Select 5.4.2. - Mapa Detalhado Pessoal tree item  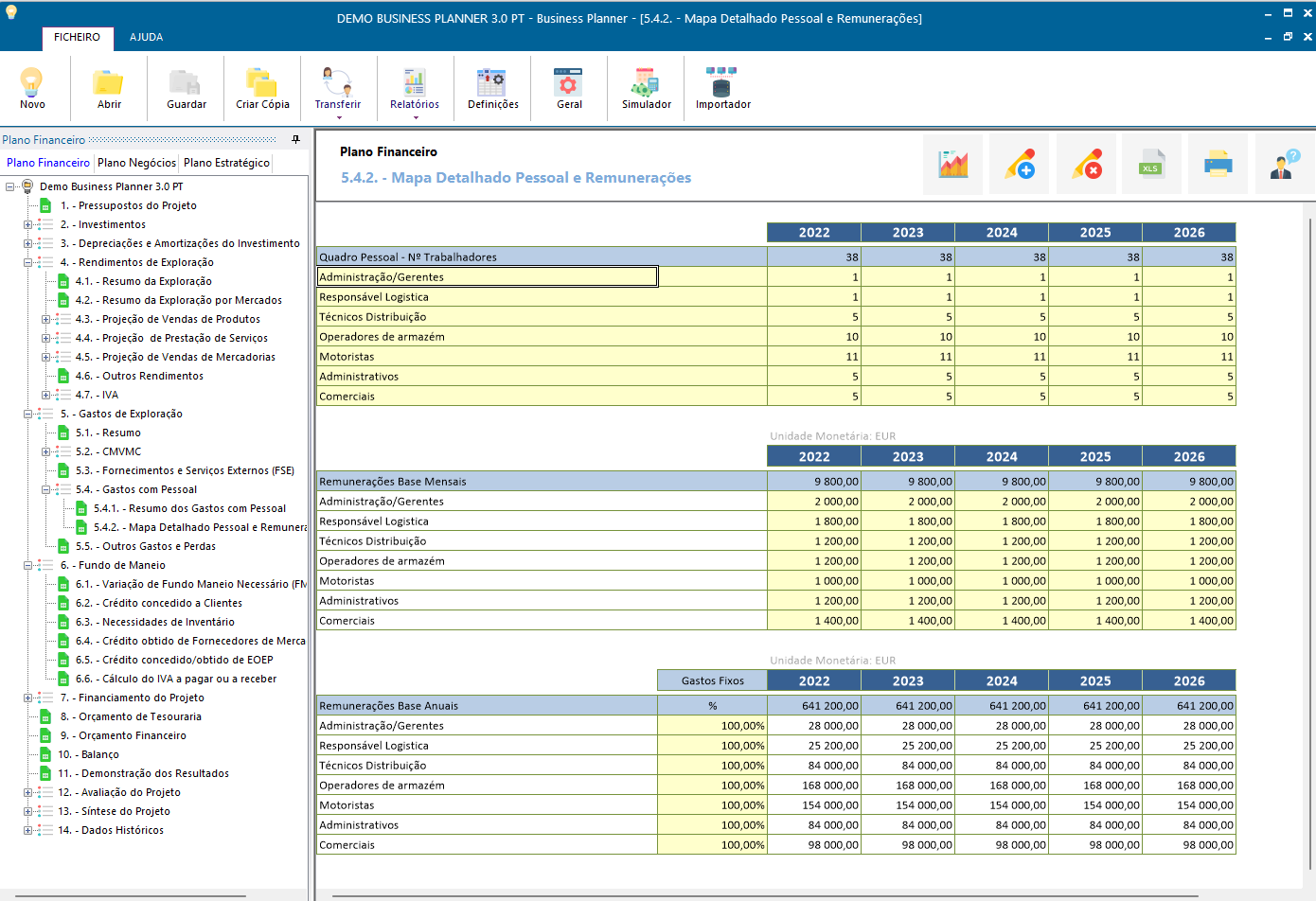tap(200, 527)
